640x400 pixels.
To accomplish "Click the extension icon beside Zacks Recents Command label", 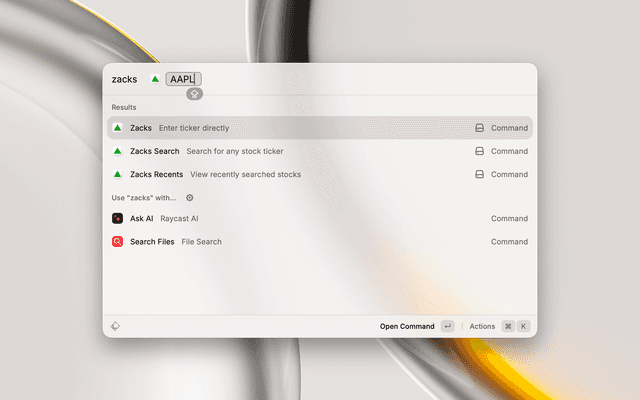I will click(480, 174).
